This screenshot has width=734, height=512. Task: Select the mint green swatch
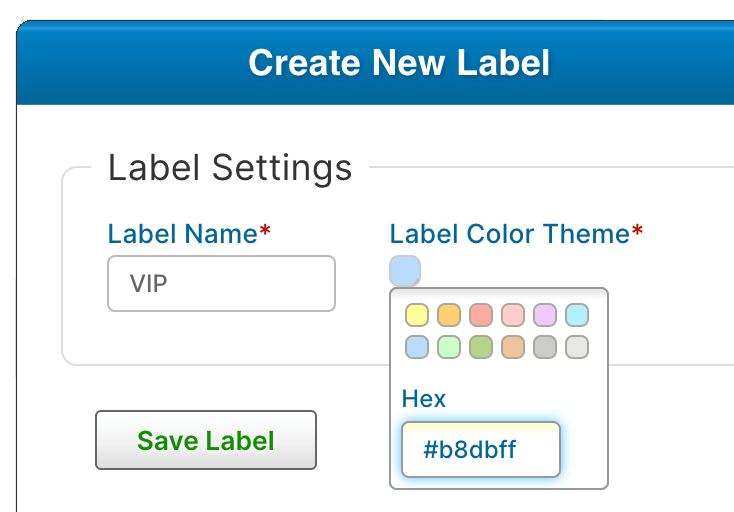coord(449,348)
